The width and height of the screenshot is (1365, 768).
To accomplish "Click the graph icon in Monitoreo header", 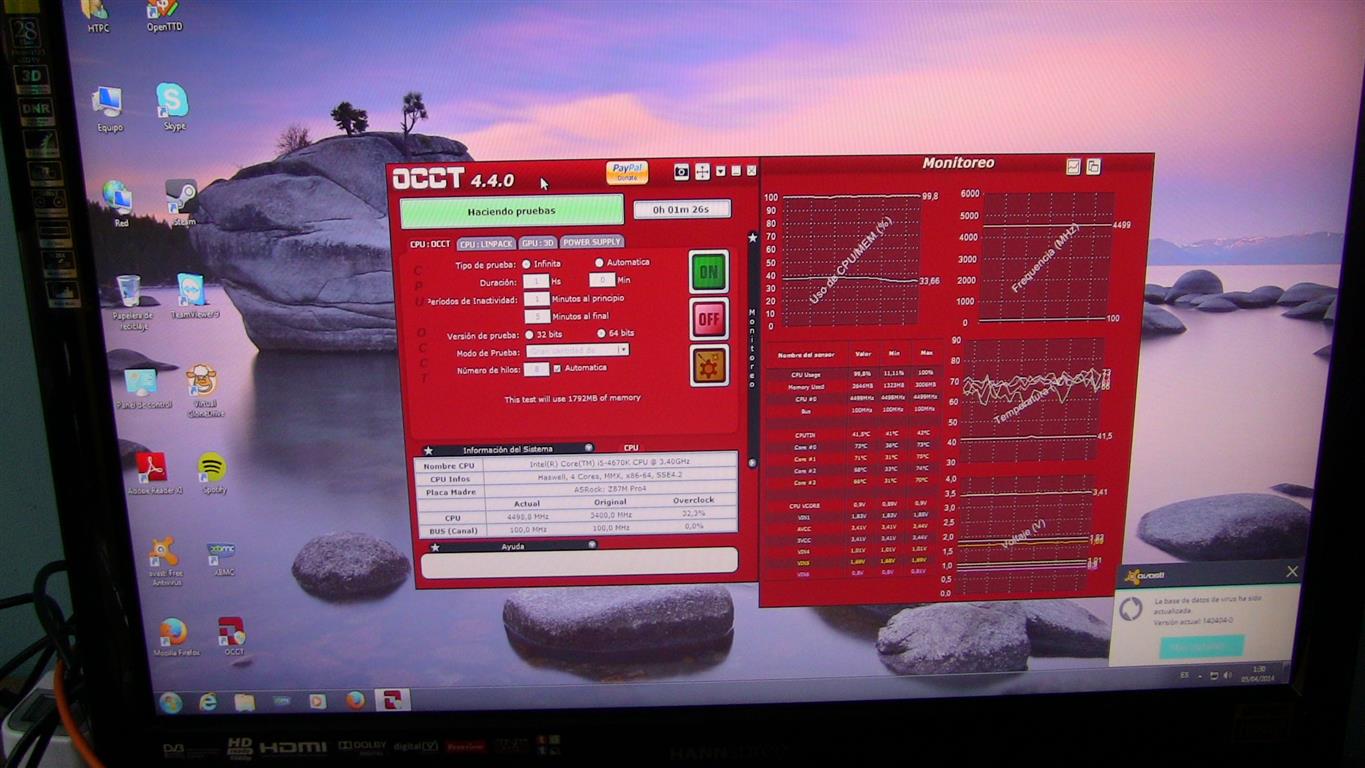I will 1073,167.
